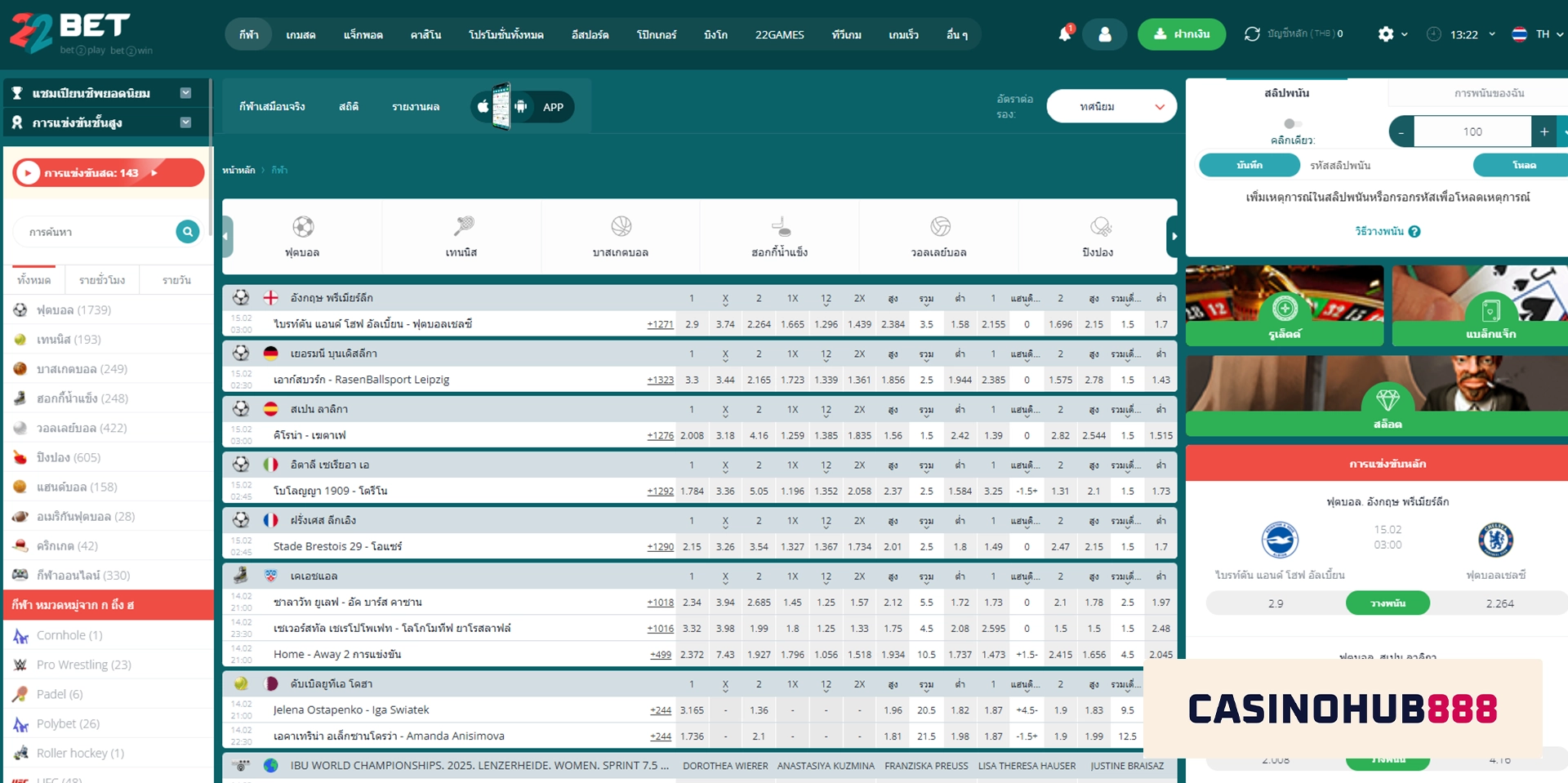This screenshot has width=1568, height=783.
Task: Open the blackjack cards tile
Action: (1480, 305)
